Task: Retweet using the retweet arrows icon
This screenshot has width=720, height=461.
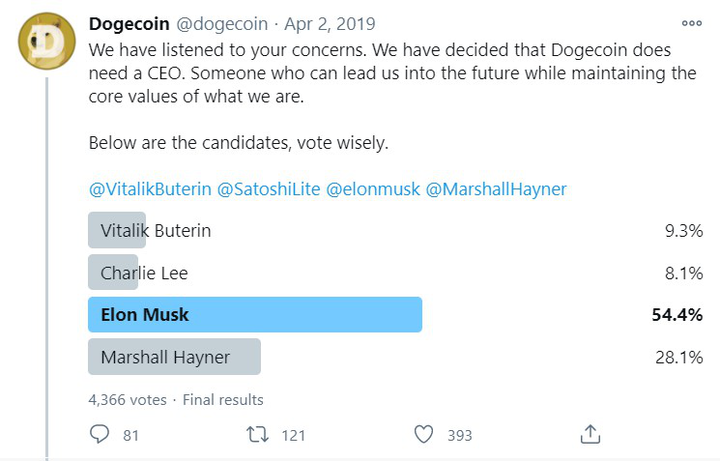Action: [257, 434]
